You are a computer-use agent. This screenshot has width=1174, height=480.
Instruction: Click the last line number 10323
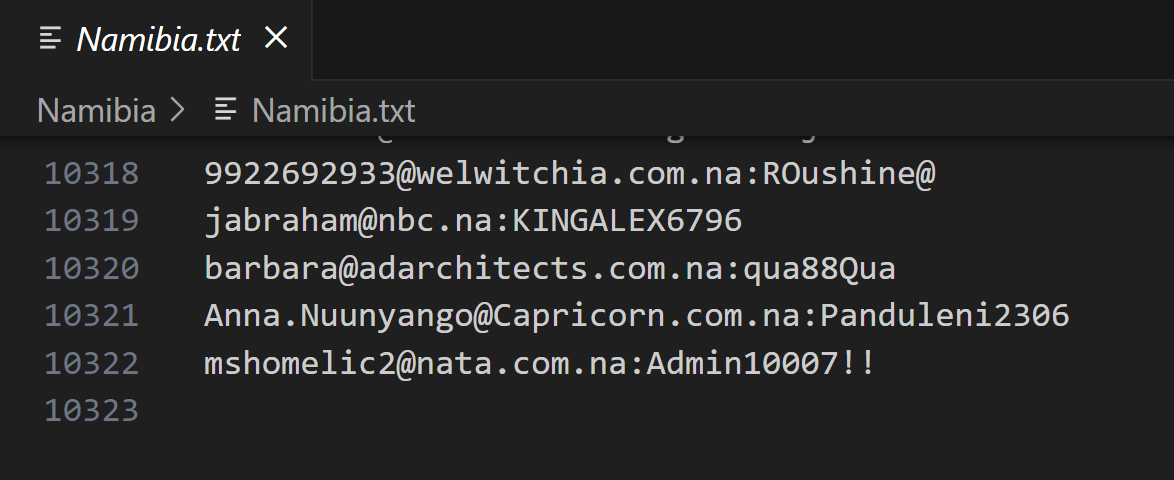(x=92, y=410)
